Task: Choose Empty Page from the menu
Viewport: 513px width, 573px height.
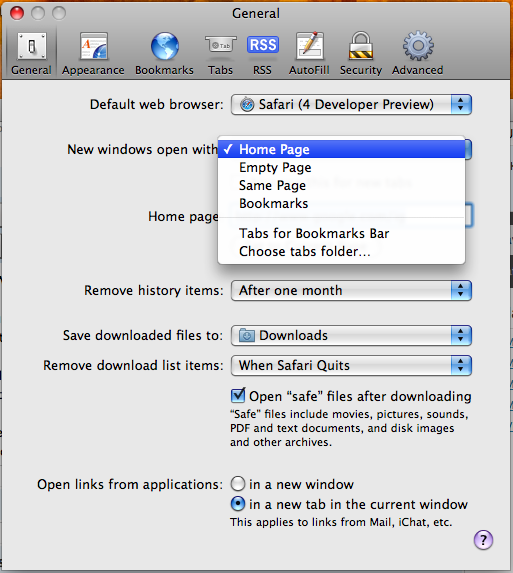Action: point(341,167)
